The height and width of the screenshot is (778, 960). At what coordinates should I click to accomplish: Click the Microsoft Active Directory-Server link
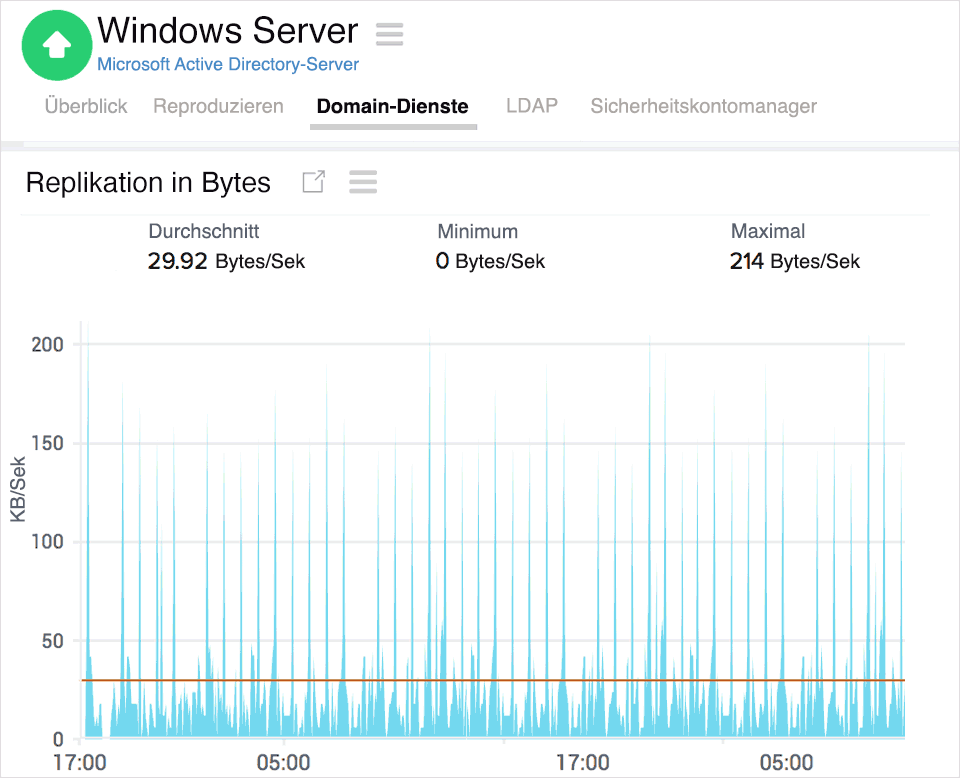point(228,65)
